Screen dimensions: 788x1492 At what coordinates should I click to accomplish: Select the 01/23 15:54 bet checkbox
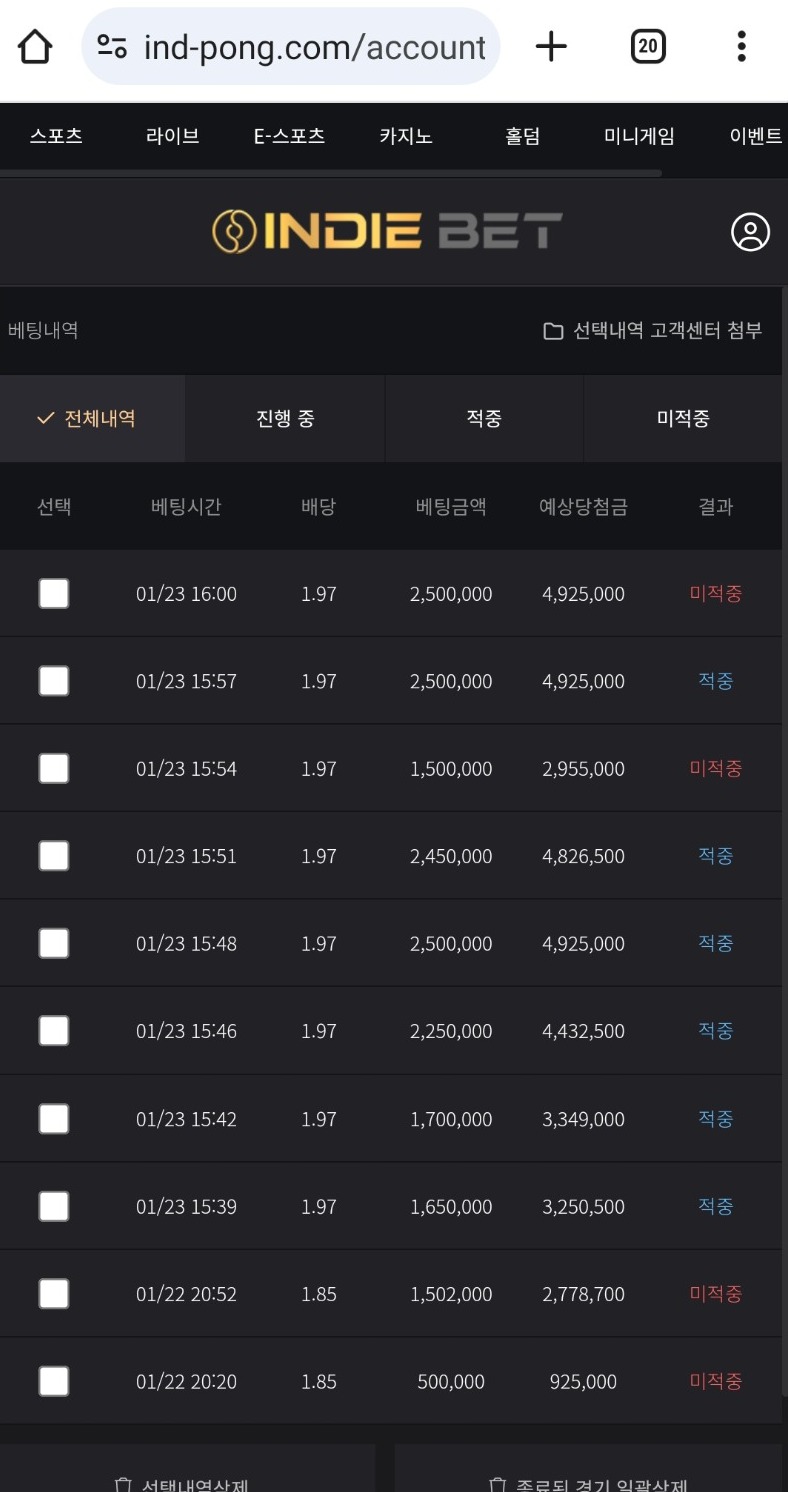54,769
